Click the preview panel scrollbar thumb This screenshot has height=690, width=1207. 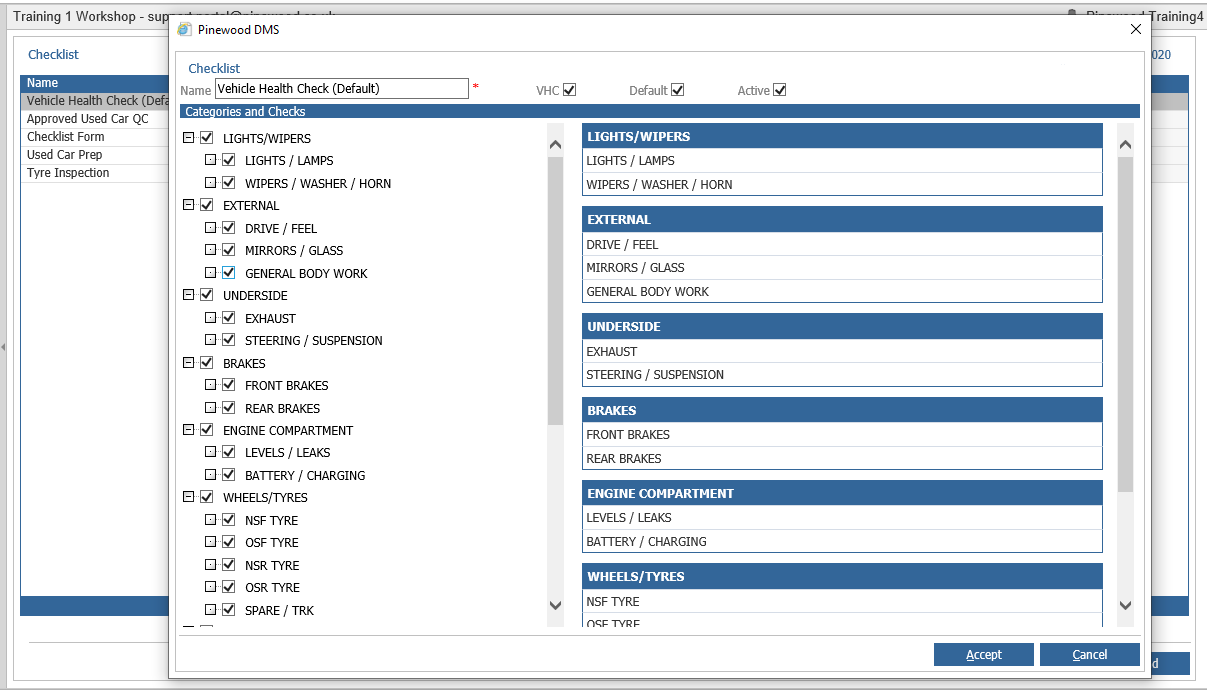point(1125,324)
